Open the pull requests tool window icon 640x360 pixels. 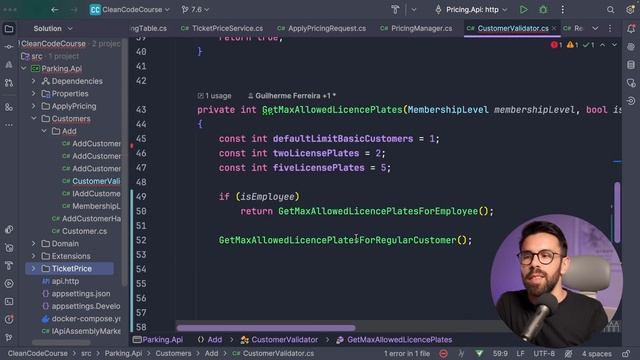[9, 83]
